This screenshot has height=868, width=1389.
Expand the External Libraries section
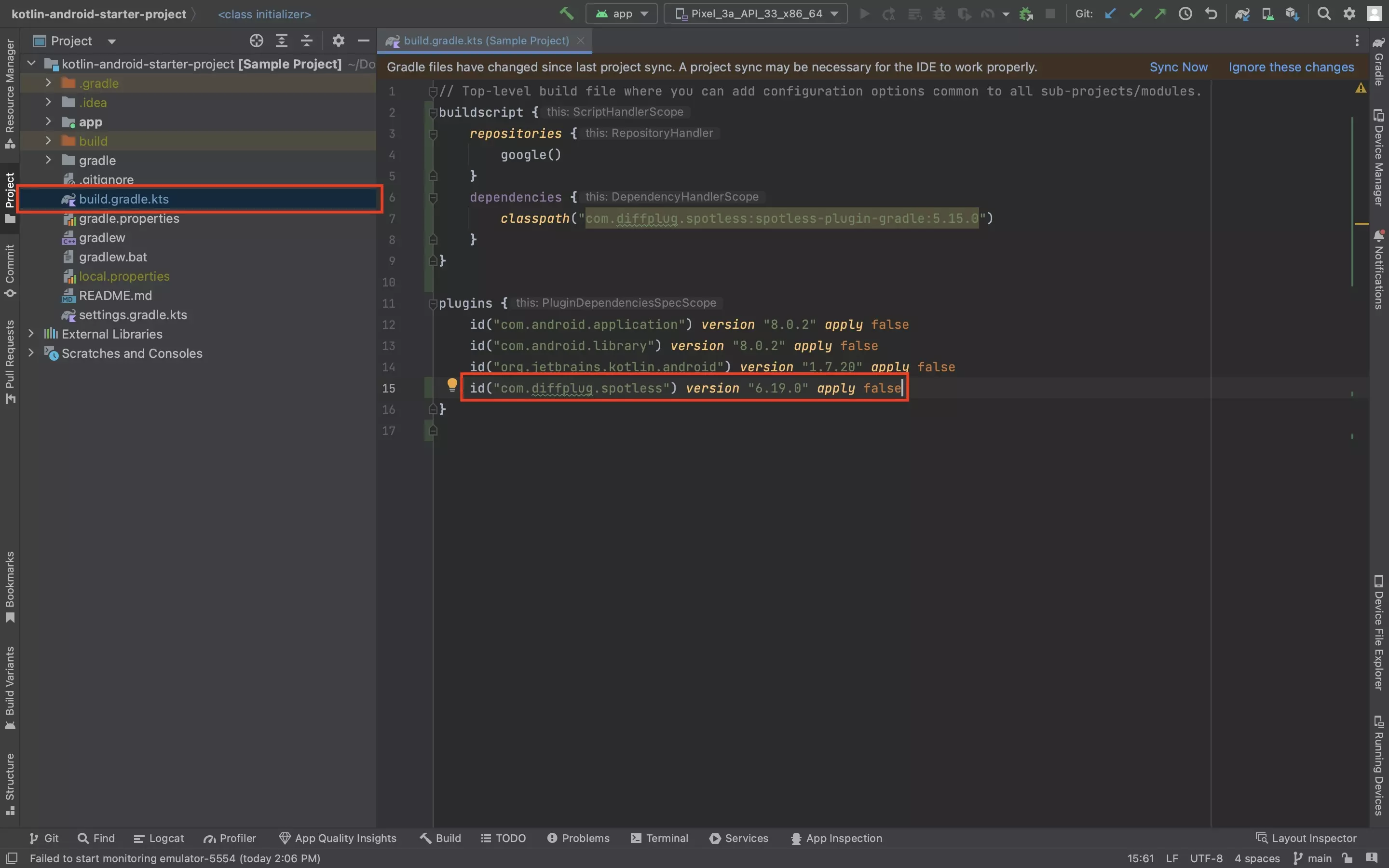(29, 333)
